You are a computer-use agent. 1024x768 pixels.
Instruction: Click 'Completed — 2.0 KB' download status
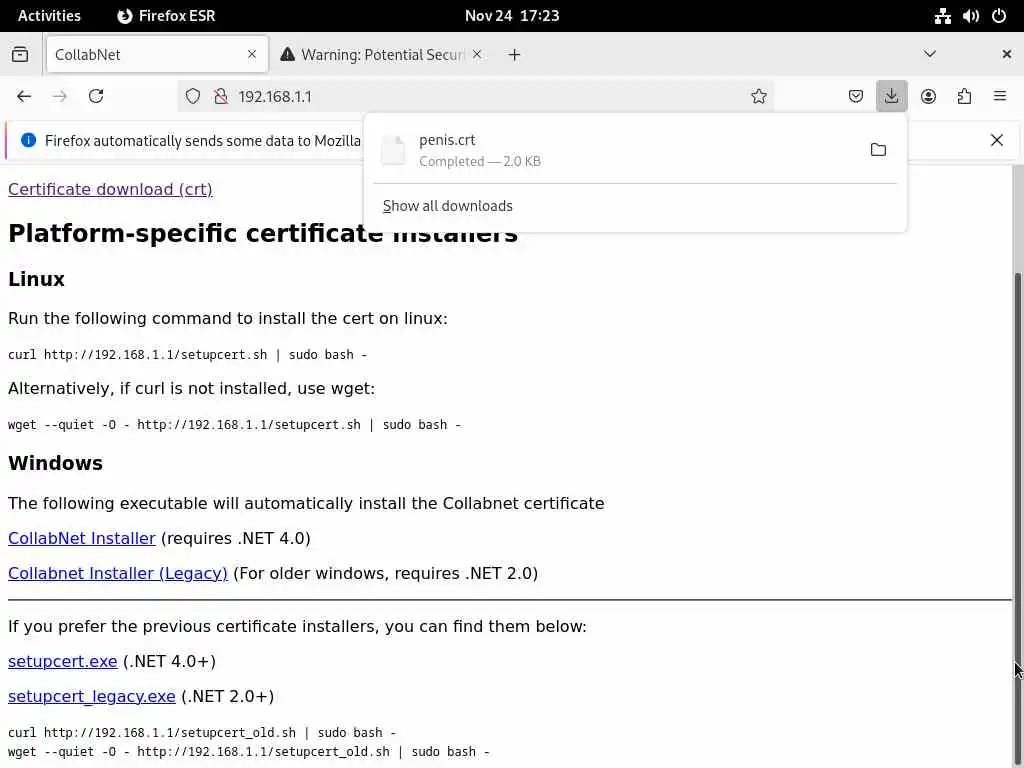tap(479, 161)
